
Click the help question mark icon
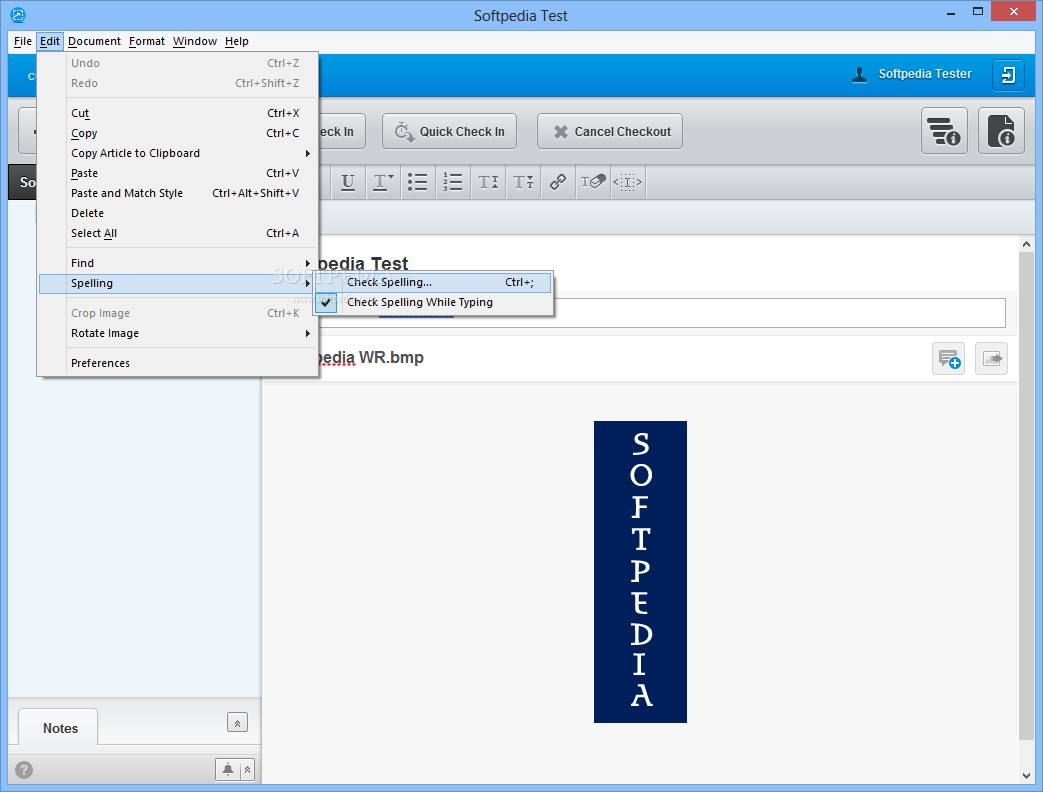pos(24,770)
